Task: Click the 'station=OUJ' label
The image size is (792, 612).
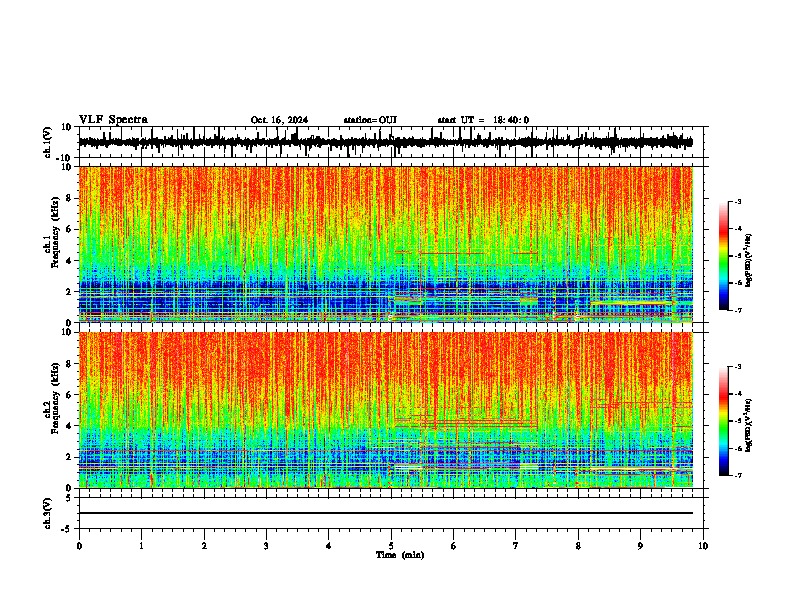Action: pos(370,120)
